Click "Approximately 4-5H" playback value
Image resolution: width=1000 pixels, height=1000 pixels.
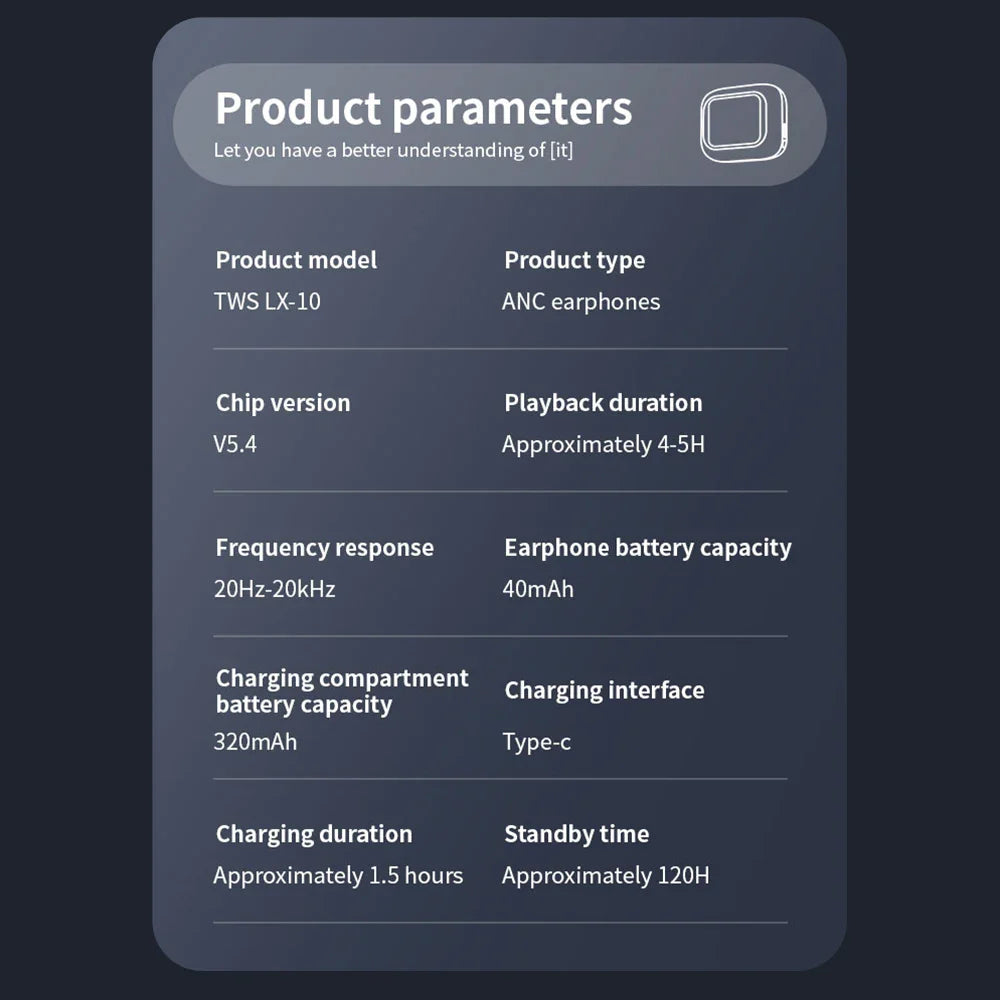603,445
